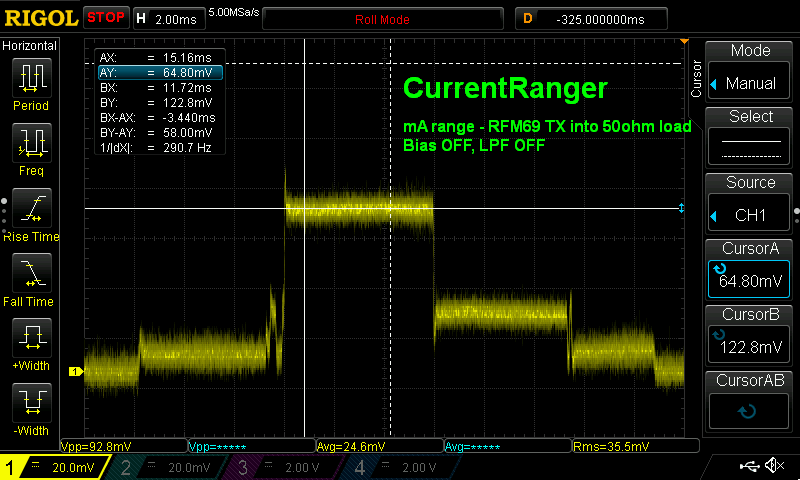The height and width of the screenshot is (480, 800).
Task: Select the Period measurement icon
Action: pyautogui.click(x=32, y=78)
